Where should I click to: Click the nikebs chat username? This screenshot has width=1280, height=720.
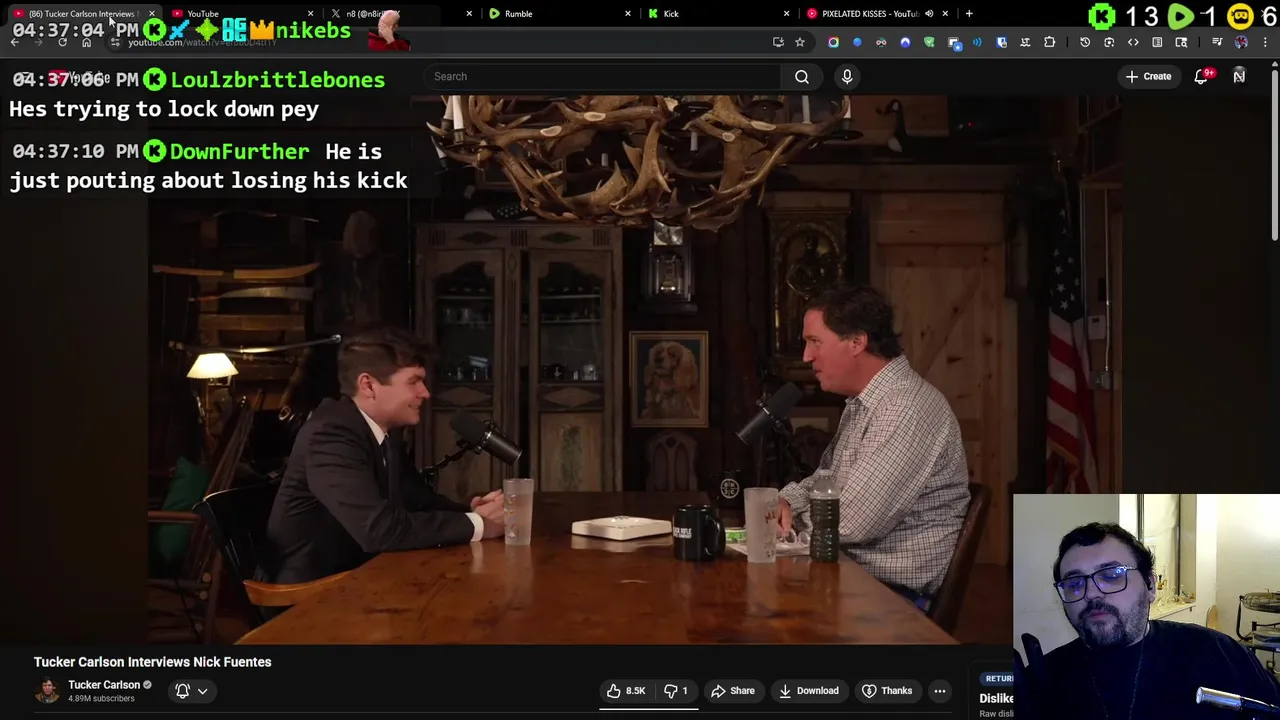point(313,30)
